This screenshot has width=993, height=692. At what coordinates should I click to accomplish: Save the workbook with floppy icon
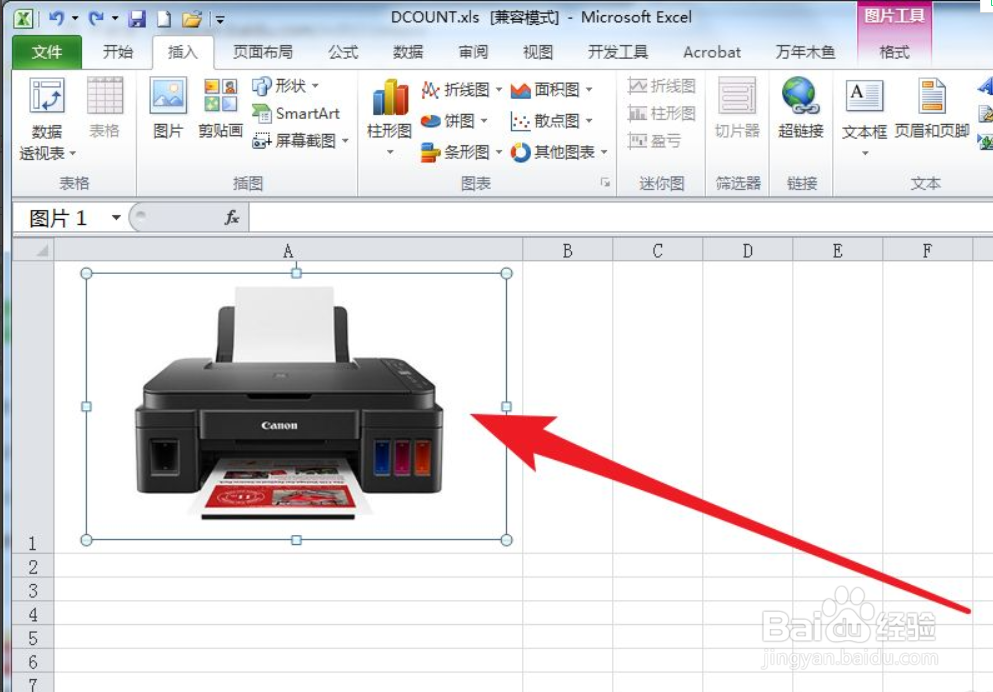tap(137, 19)
